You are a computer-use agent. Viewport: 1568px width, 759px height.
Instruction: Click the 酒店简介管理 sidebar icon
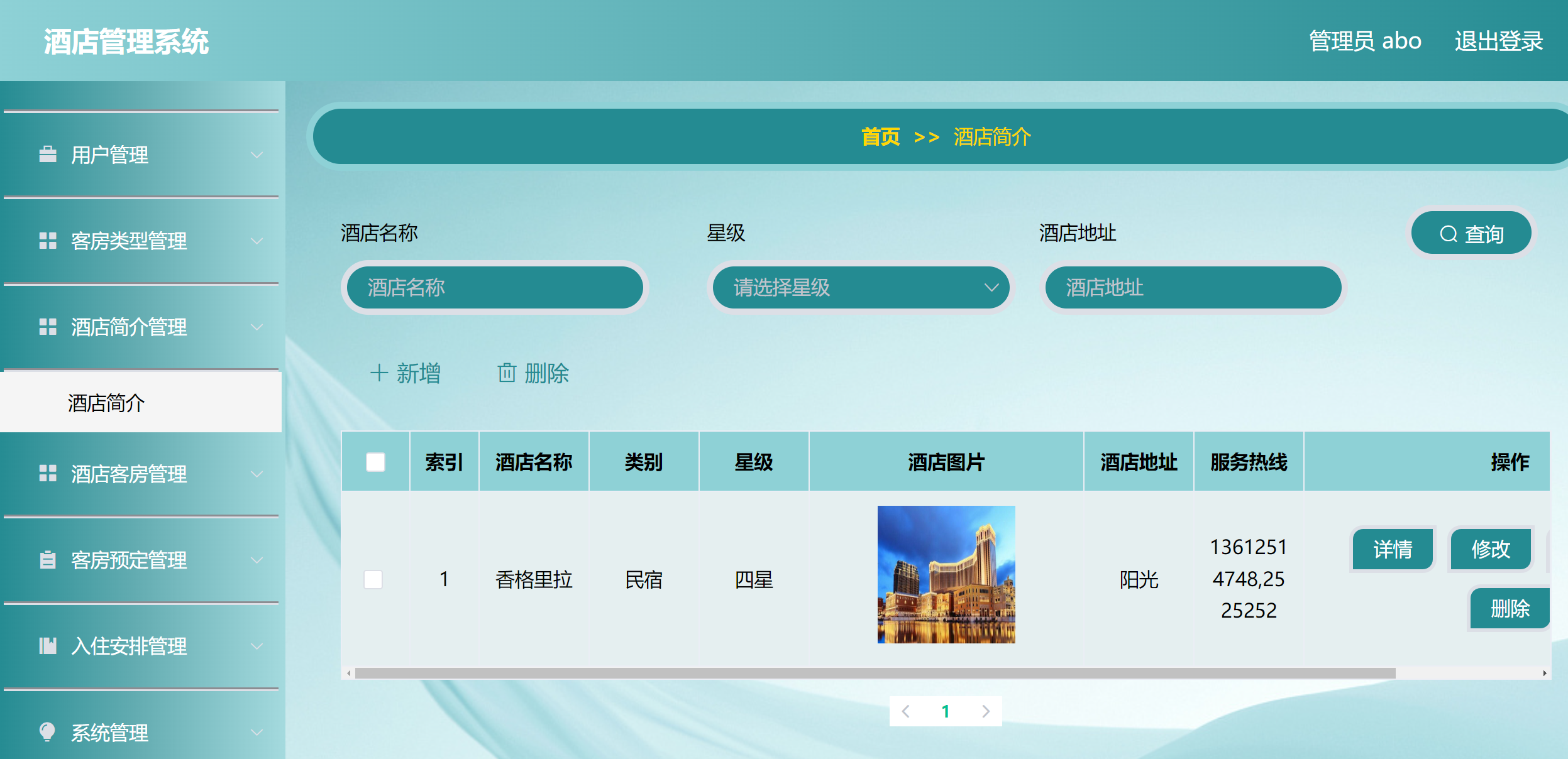[48, 327]
